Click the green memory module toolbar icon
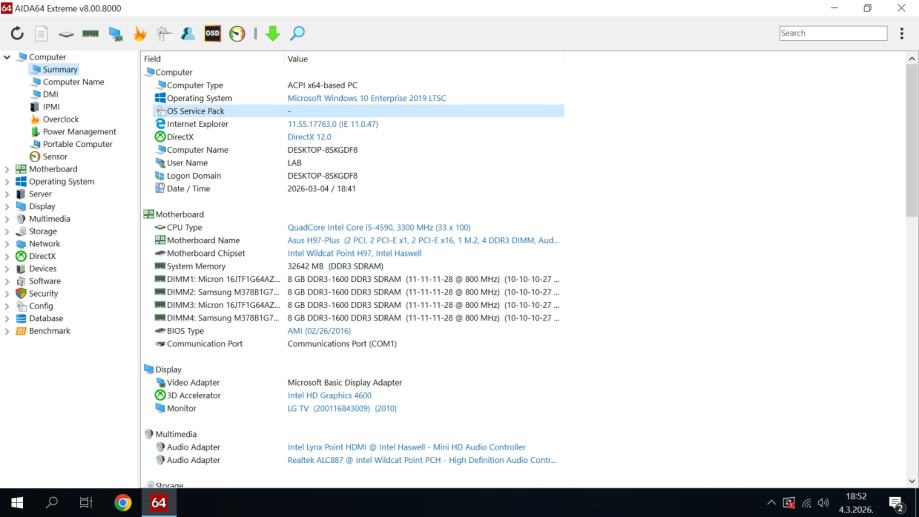This screenshot has width=919, height=517. [x=92, y=34]
